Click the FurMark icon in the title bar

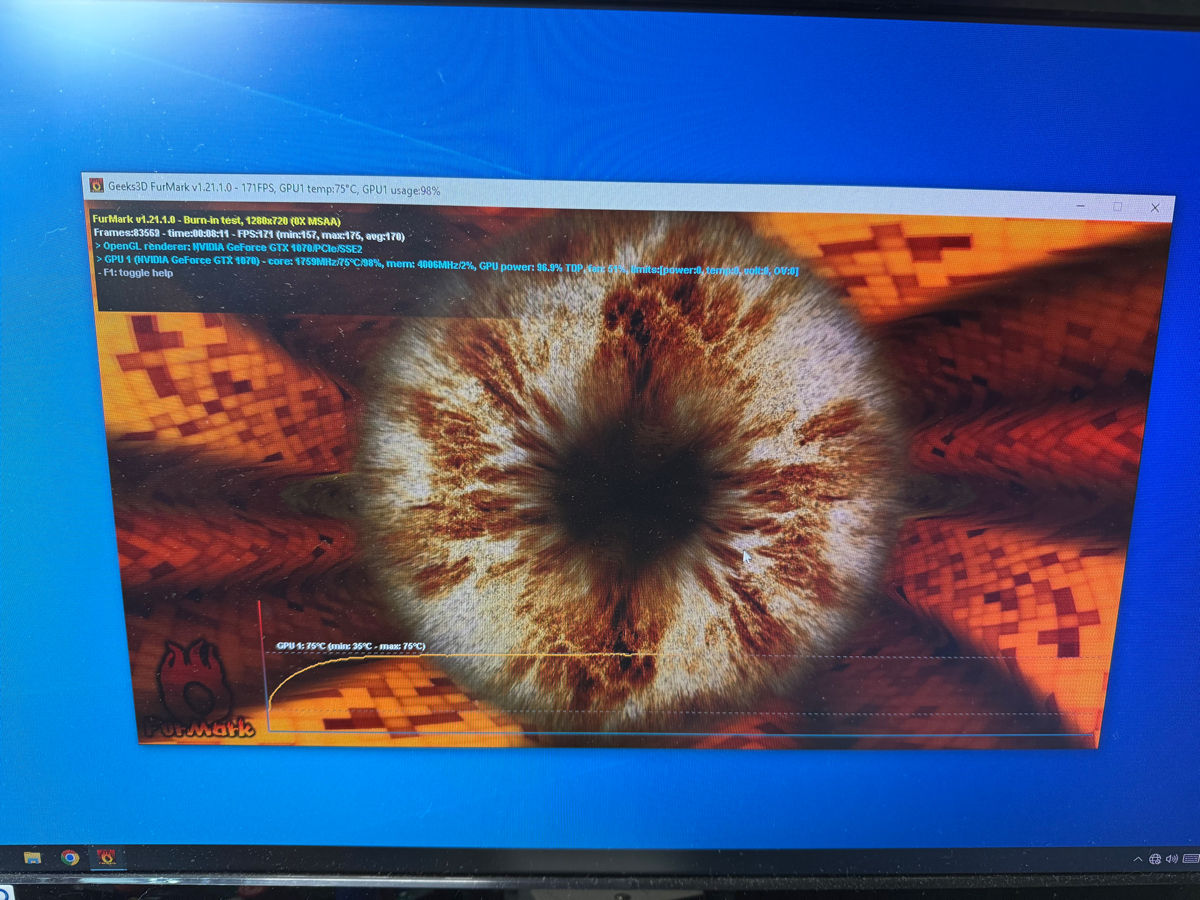tap(97, 185)
